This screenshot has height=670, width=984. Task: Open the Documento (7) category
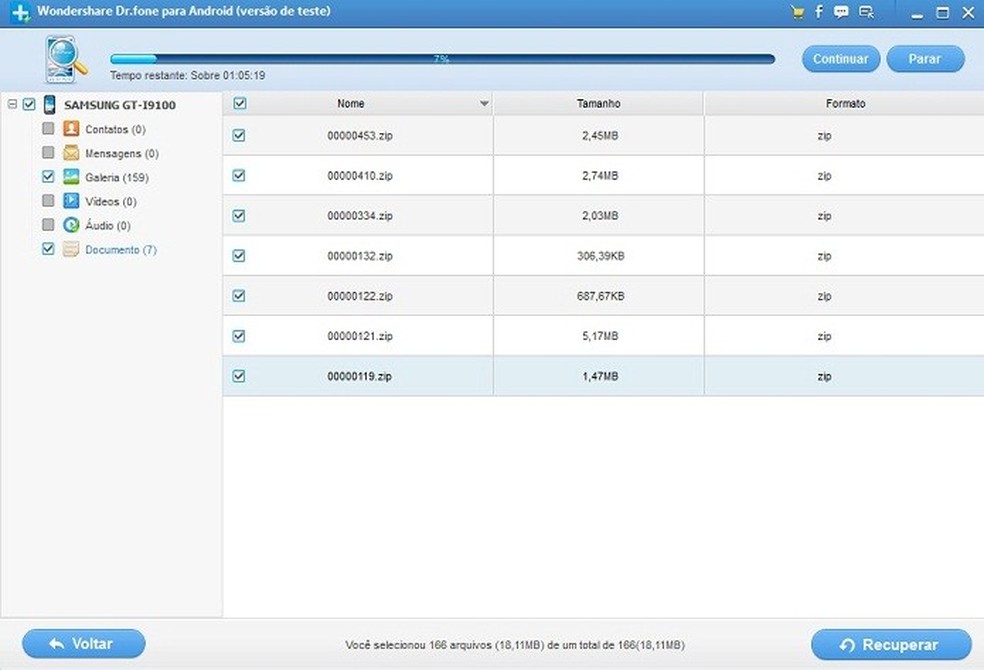(x=120, y=250)
